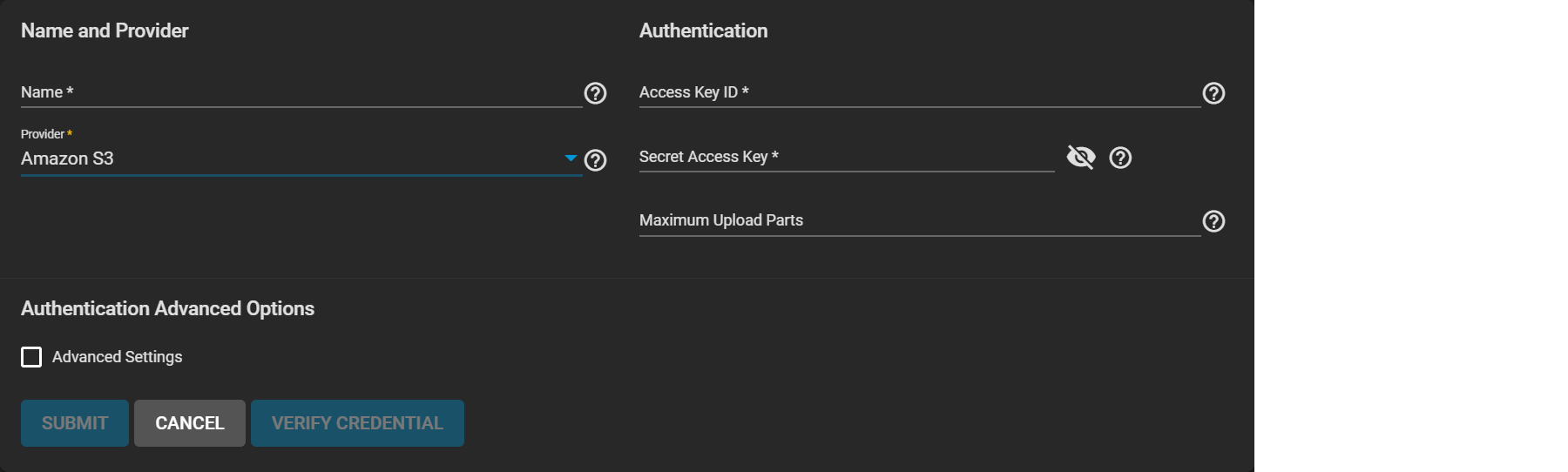Open help tooltip for Name field

click(x=595, y=93)
